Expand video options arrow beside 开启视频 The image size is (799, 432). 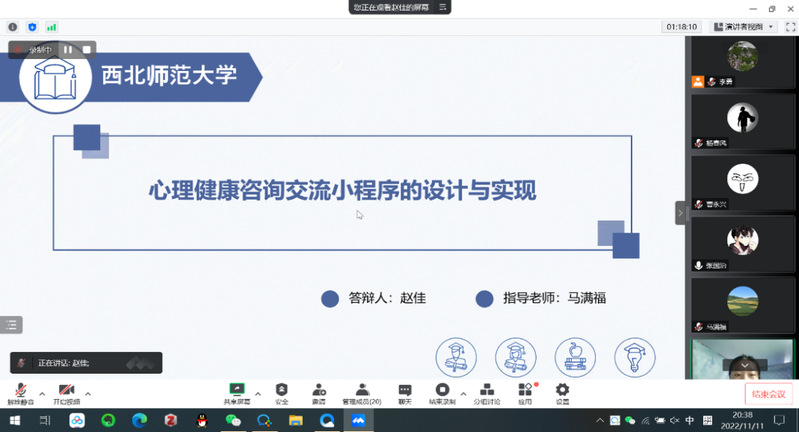click(88, 393)
